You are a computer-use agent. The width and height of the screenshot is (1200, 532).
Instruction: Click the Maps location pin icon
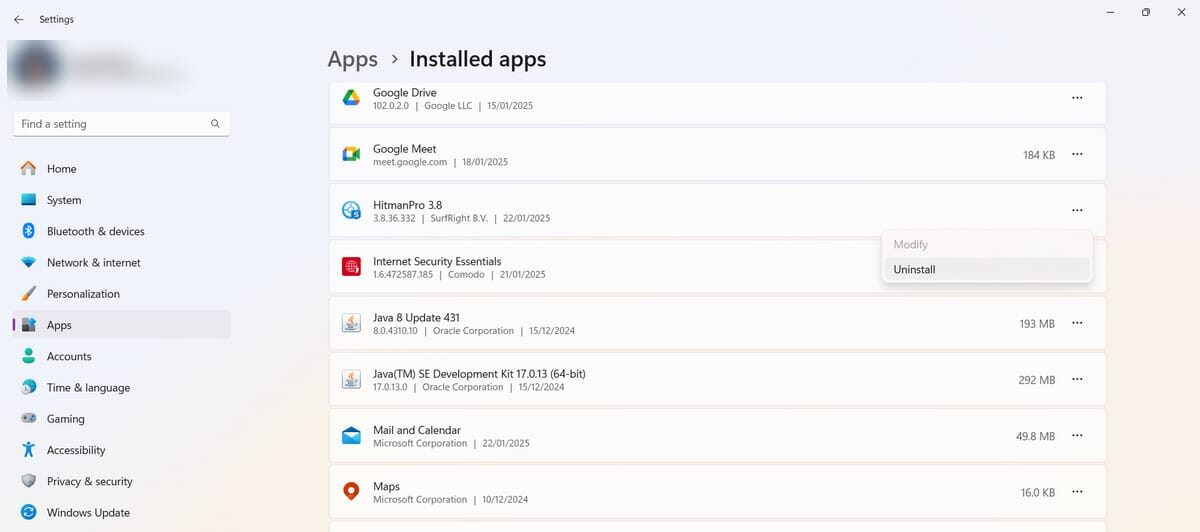[351, 492]
